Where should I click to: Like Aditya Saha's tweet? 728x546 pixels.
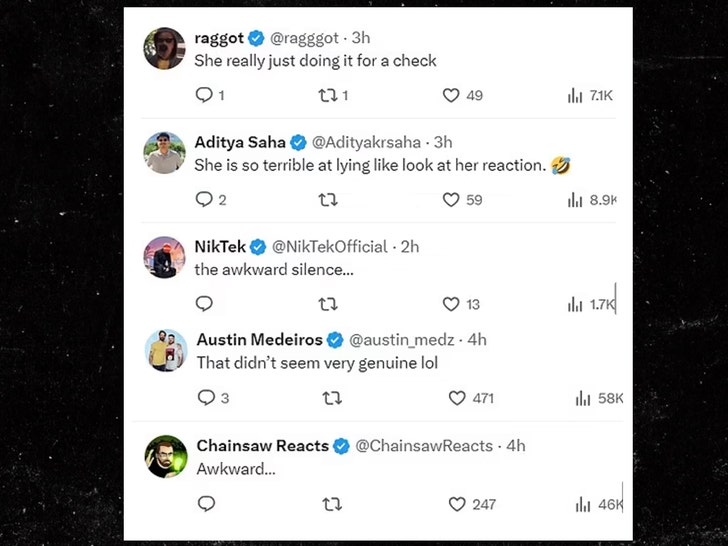tap(451, 199)
